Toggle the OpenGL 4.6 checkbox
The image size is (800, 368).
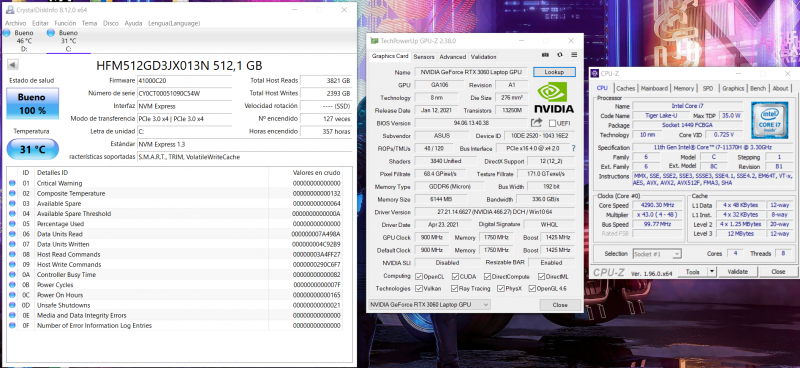tap(533, 289)
